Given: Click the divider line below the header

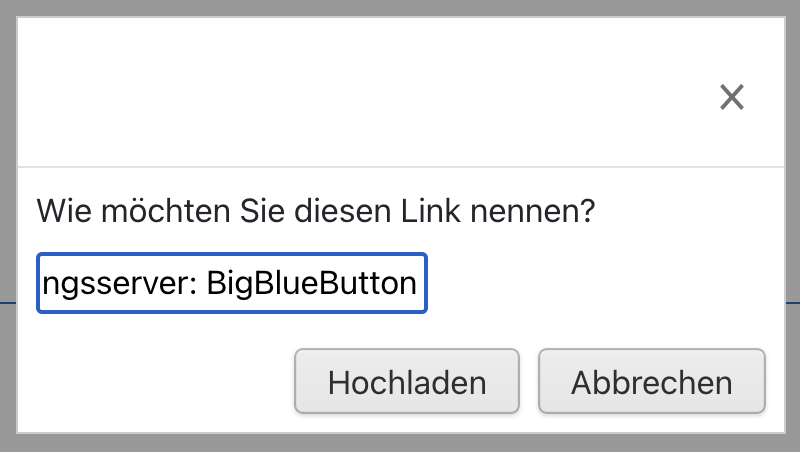Looking at the screenshot, I should pos(400,166).
